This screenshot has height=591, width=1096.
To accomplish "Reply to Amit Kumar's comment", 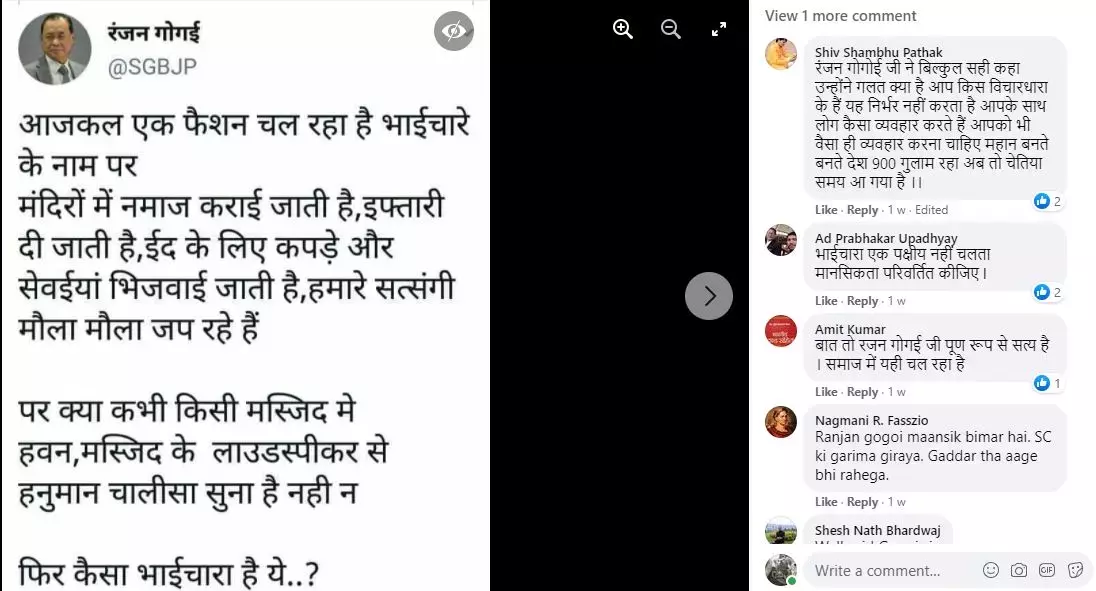I will click(x=862, y=392).
